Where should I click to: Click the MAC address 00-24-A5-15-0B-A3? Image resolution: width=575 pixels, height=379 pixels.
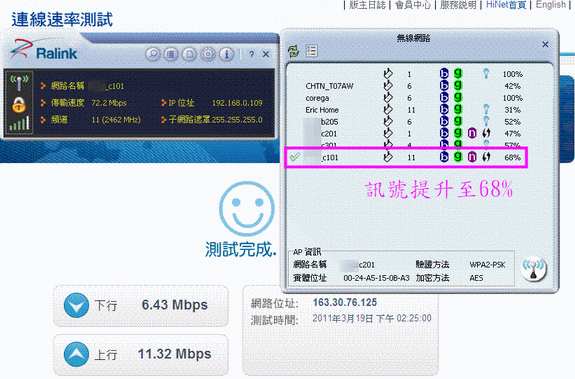pos(377,278)
